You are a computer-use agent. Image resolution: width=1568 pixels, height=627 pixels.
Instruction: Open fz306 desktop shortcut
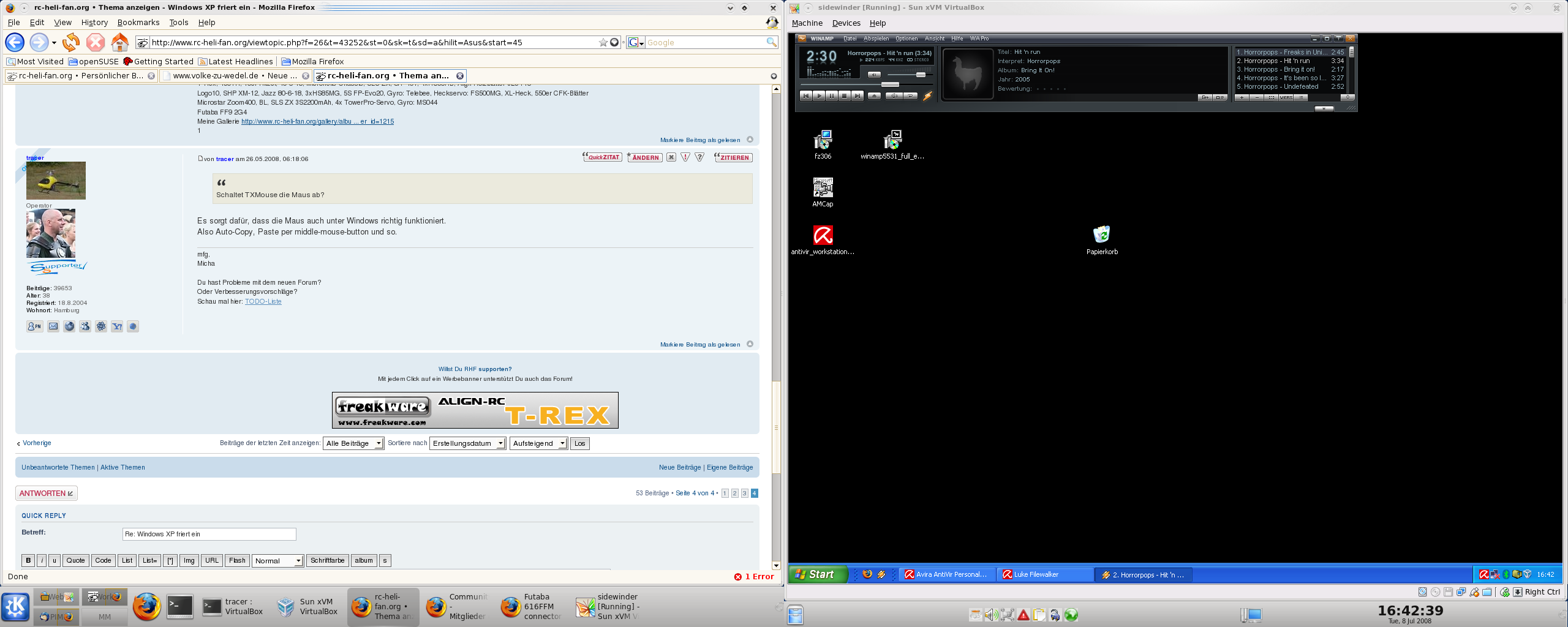pyautogui.click(x=823, y=145)
